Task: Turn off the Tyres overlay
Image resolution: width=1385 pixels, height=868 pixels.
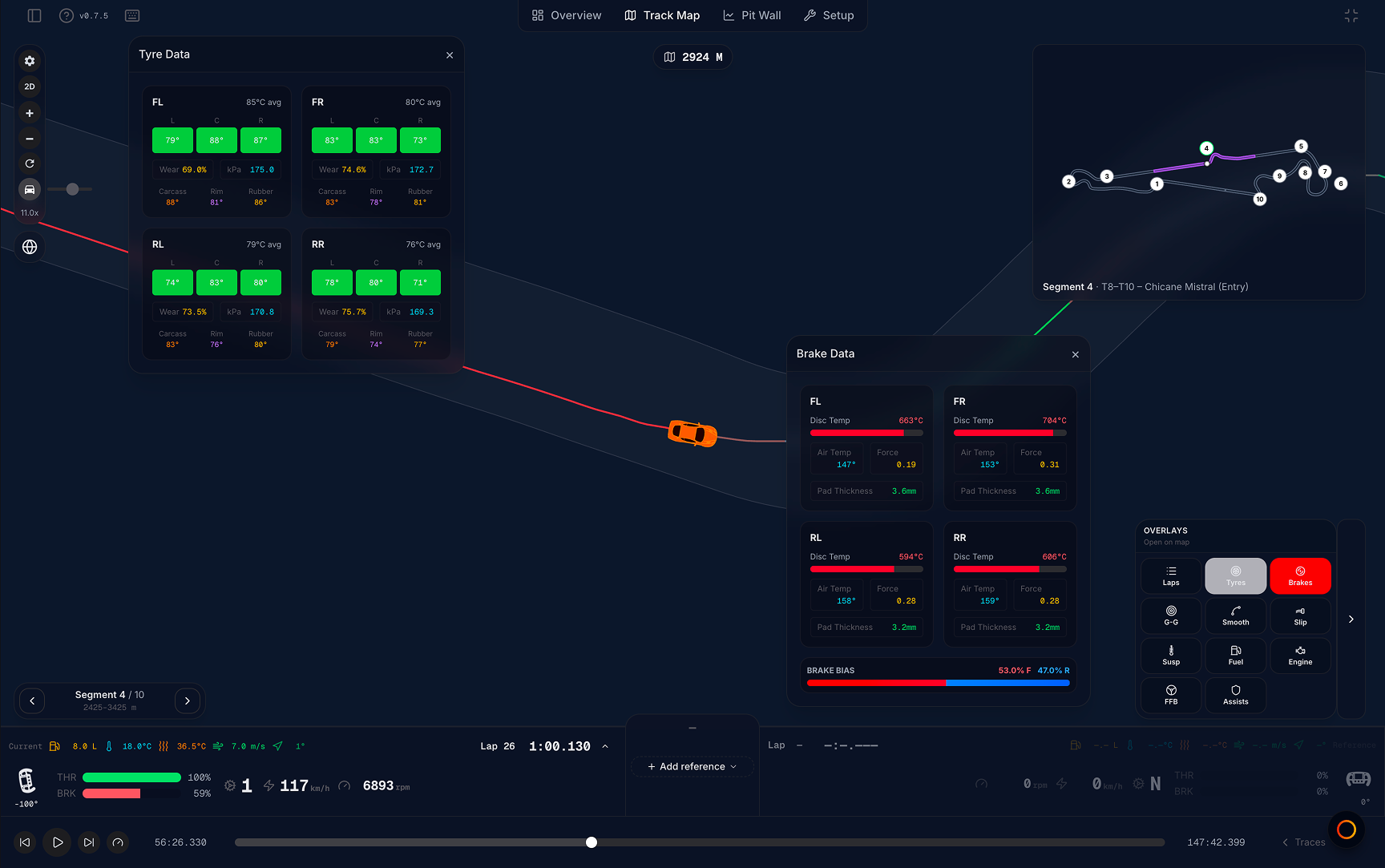Action: (1236, 576)
